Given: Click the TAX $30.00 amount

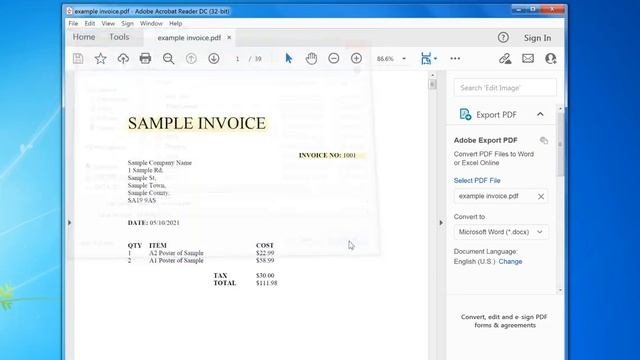Looking at the screenshot, I should pos(265,276).
